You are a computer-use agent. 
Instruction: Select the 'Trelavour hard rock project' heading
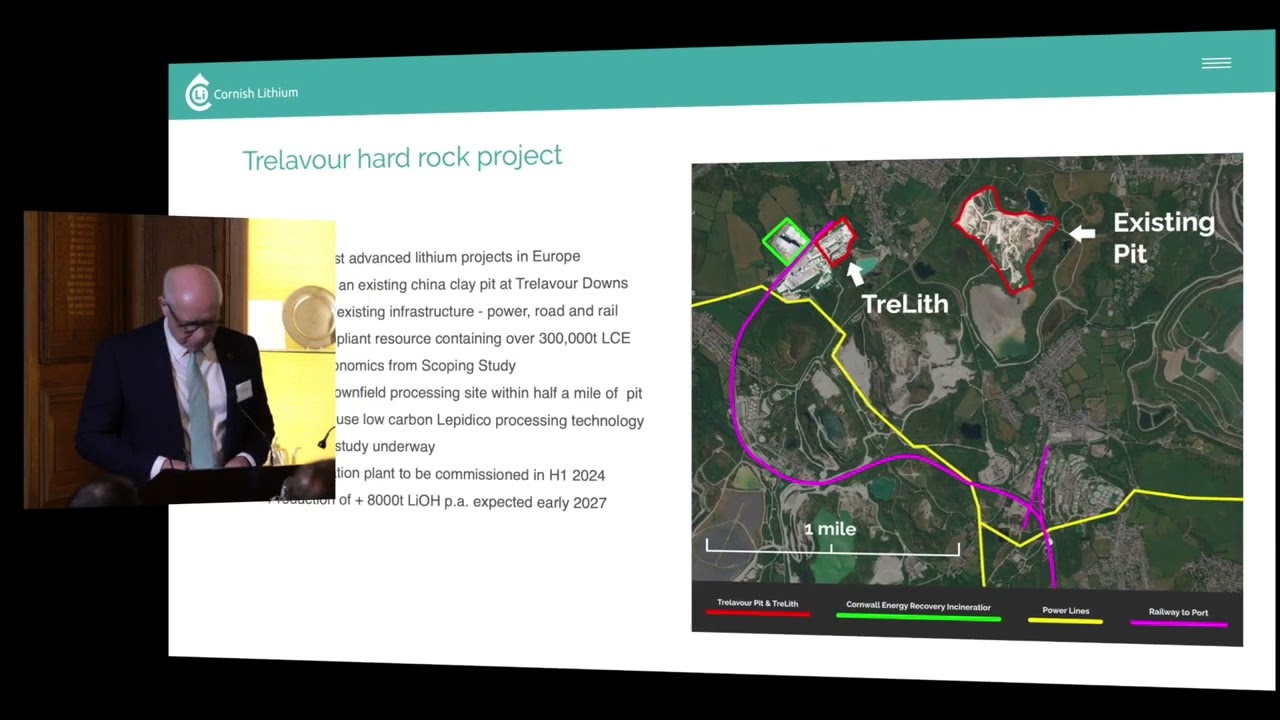402,158
